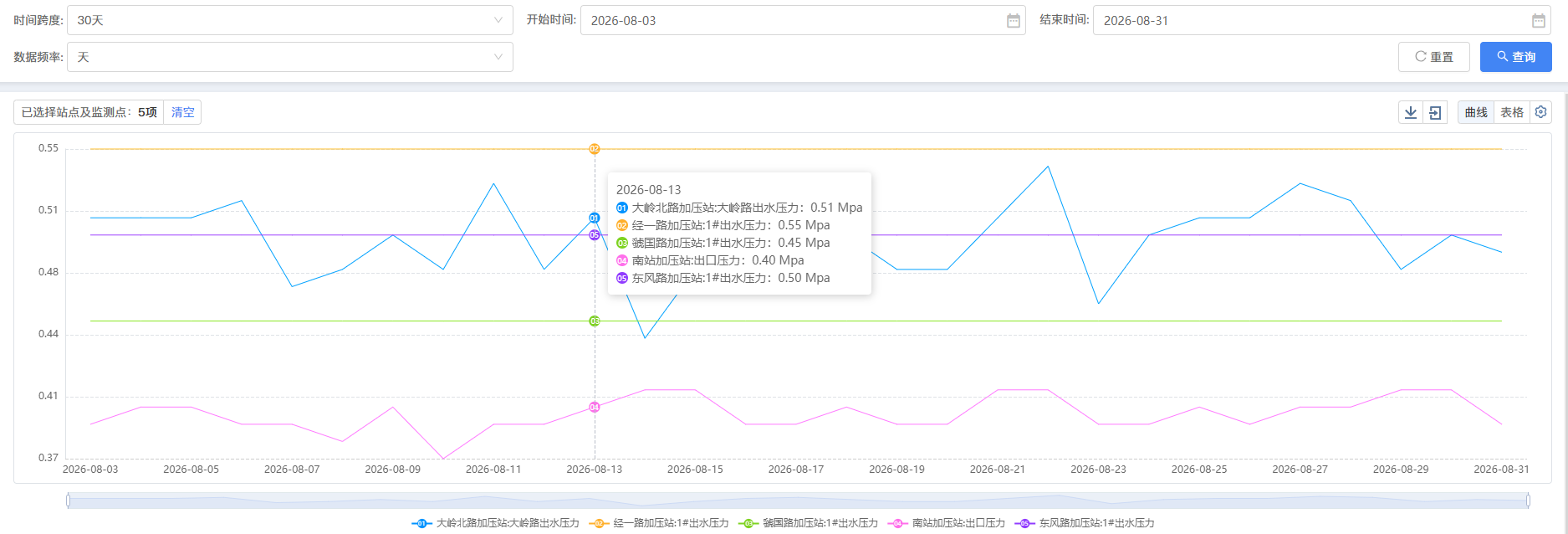This screenshot has height=534, width=1568.
Task: Click the 2026-08-31 x-axis date label
Action: 1501,470
